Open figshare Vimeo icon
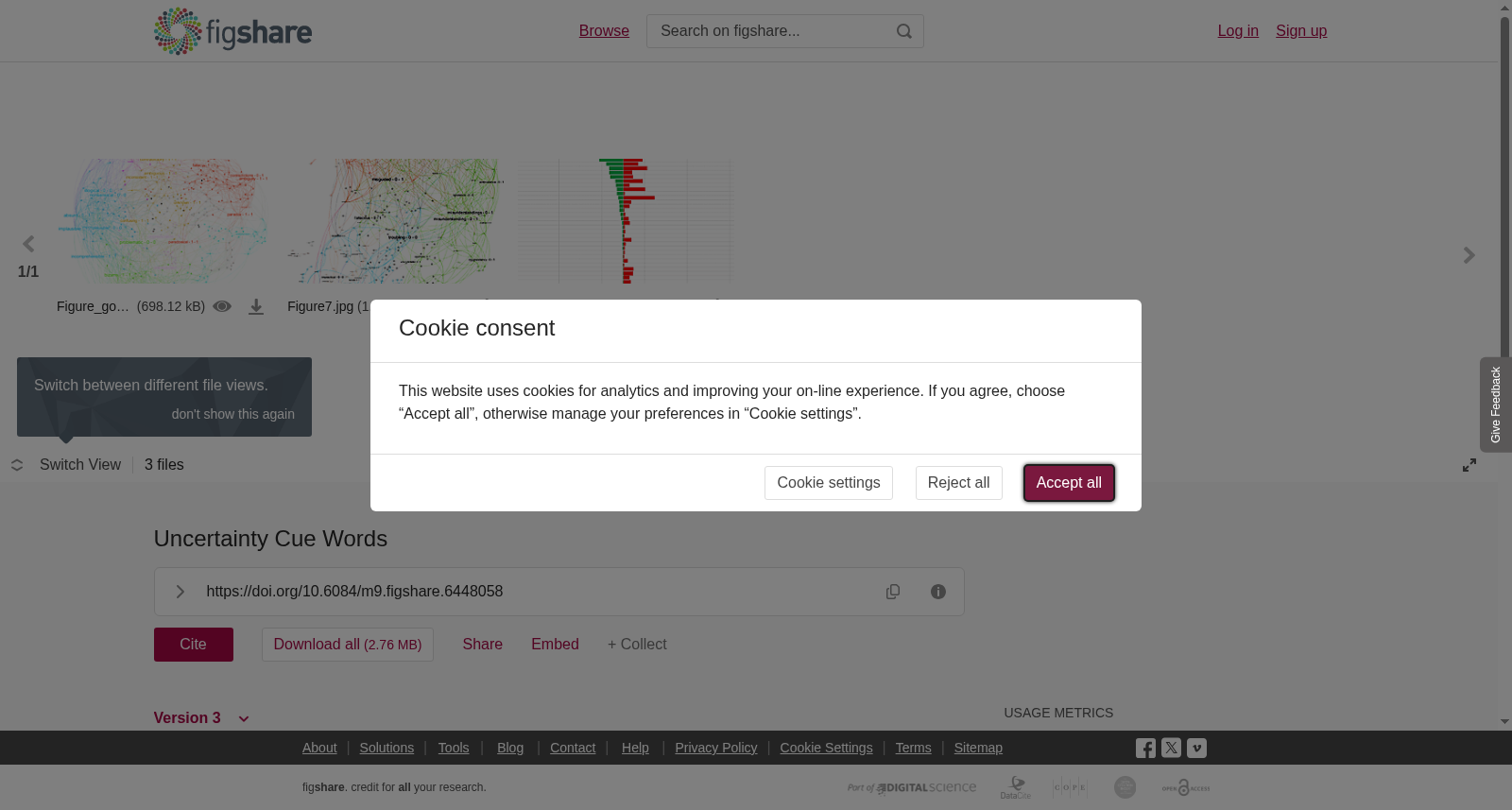 (x=1196, y=748)
